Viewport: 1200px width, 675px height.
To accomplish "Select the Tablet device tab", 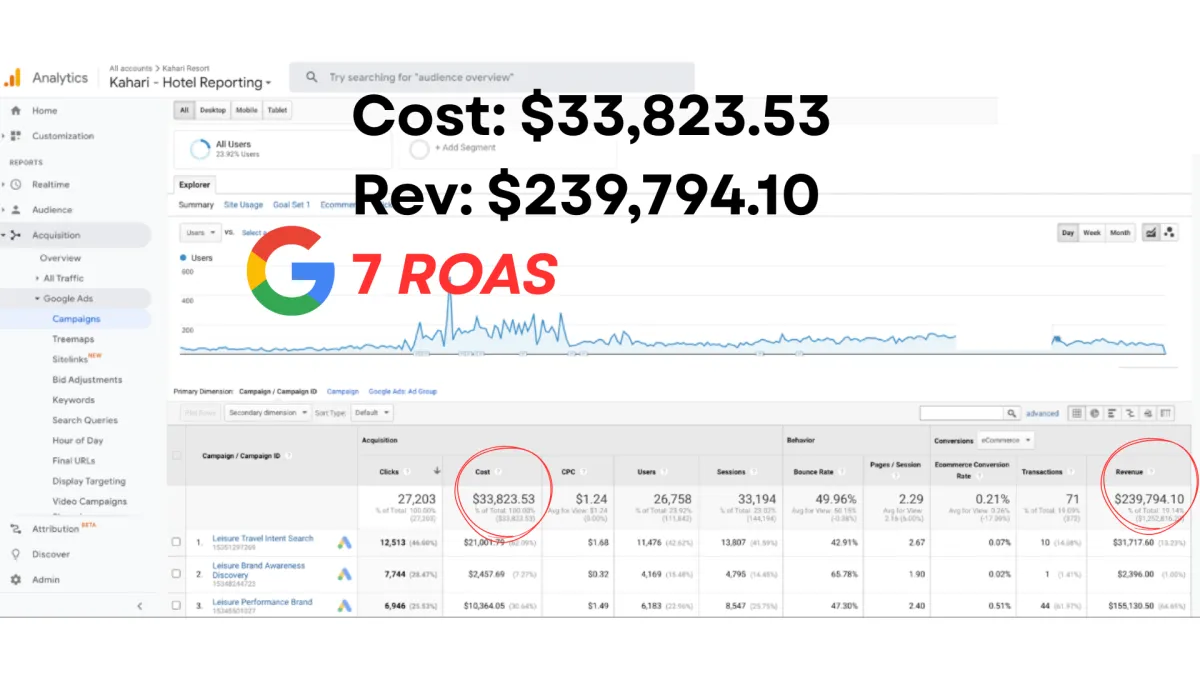I will click(277, 111).
